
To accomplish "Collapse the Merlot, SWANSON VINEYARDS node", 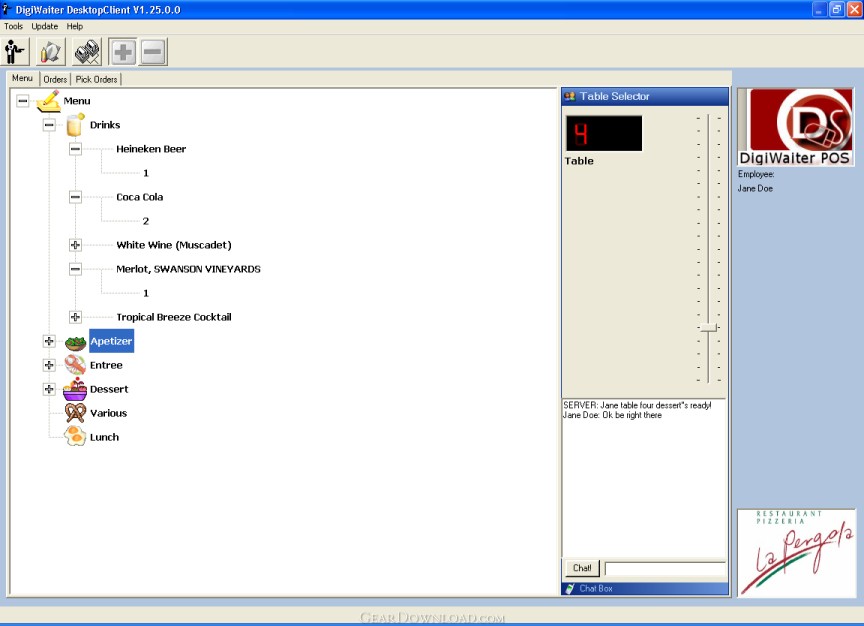I will (x=75, y=269).
